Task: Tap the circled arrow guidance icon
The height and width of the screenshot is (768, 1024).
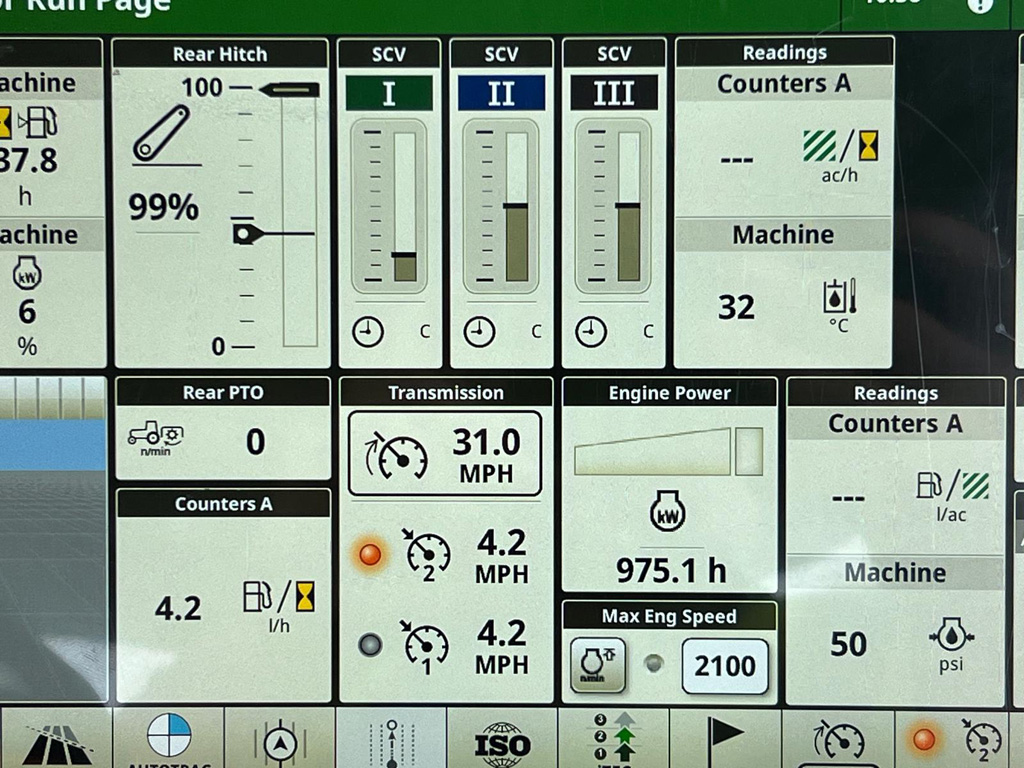Action: click(279, 741)
